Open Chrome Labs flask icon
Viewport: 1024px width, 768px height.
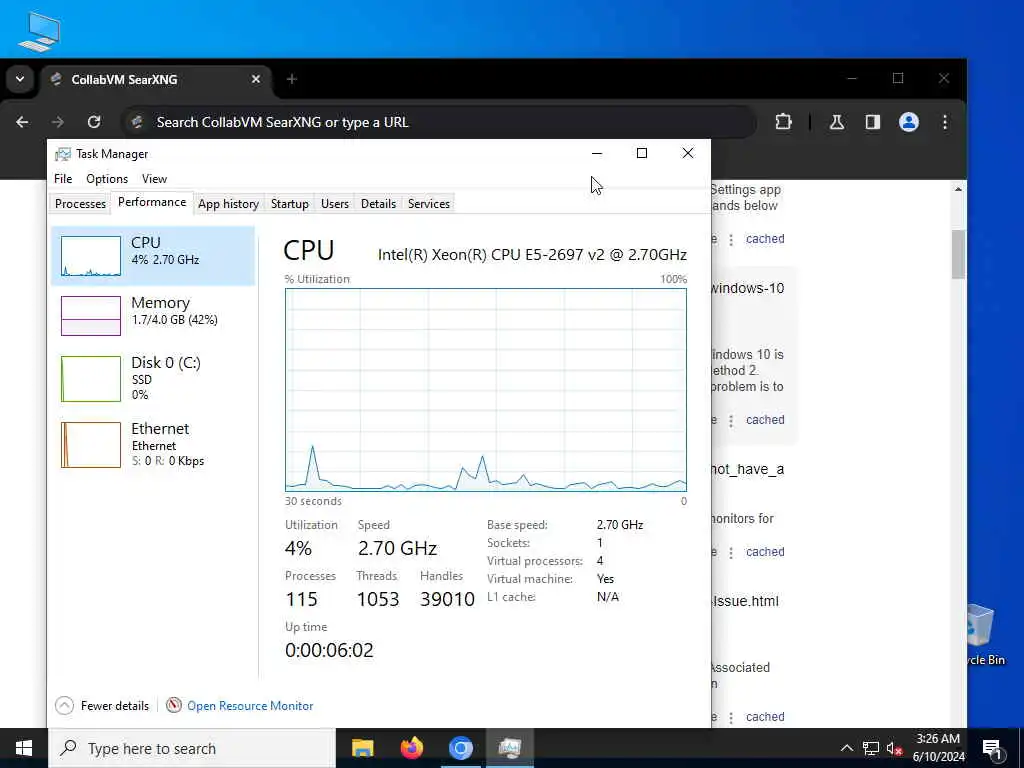click(837, 122)
